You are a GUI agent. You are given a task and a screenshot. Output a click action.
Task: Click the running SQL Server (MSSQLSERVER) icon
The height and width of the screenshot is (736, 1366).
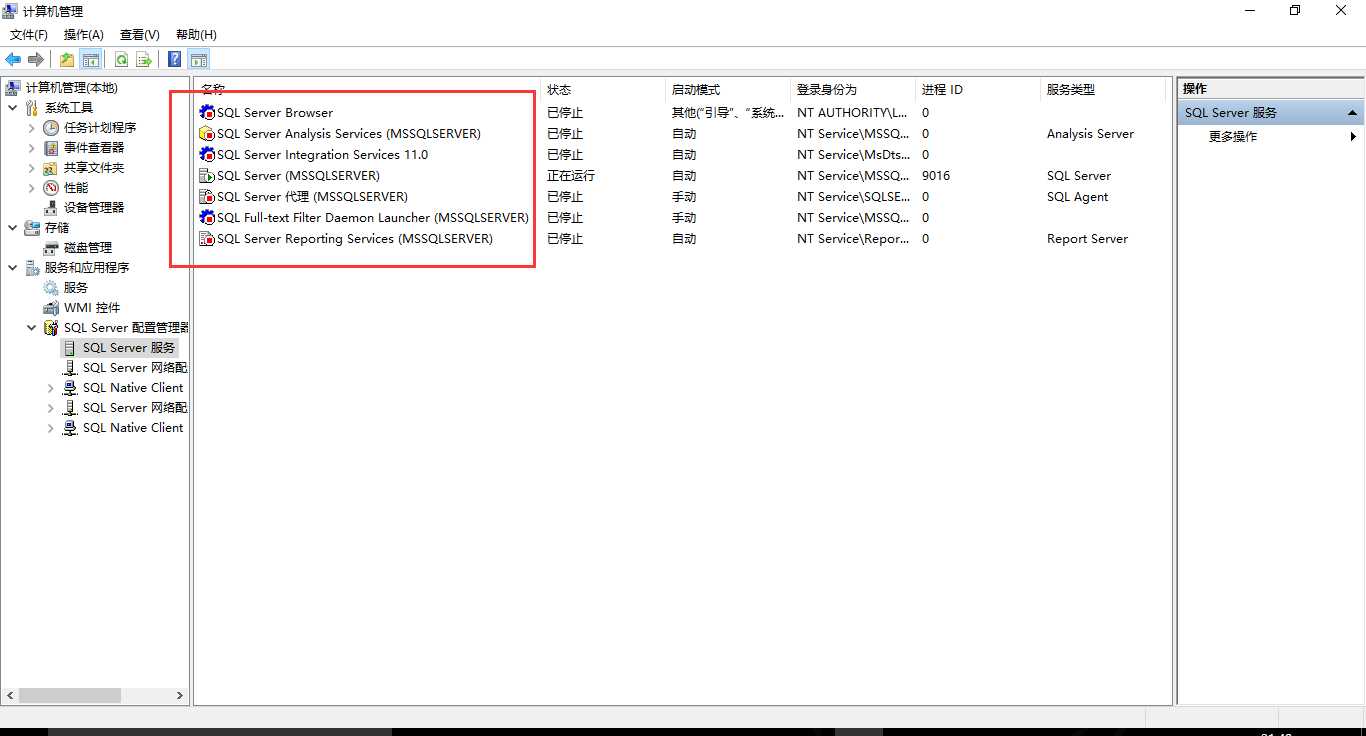coord(207,176)
